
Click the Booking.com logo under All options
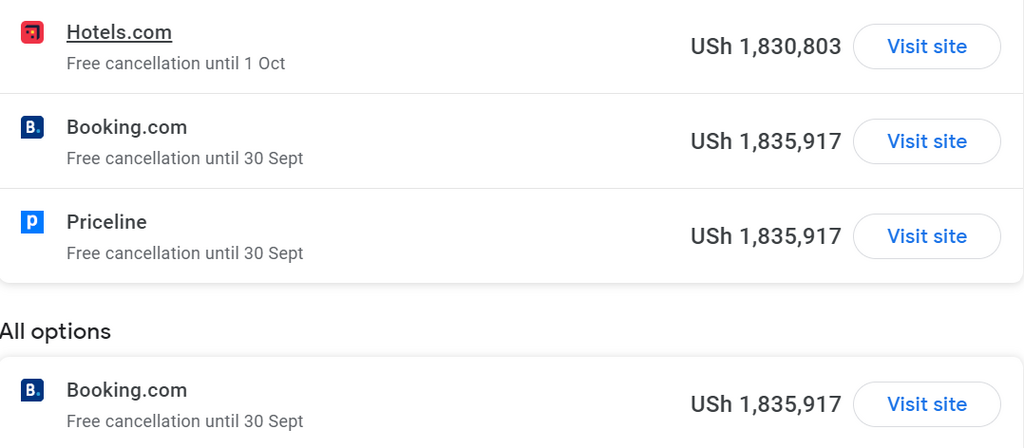pos(32,390)
